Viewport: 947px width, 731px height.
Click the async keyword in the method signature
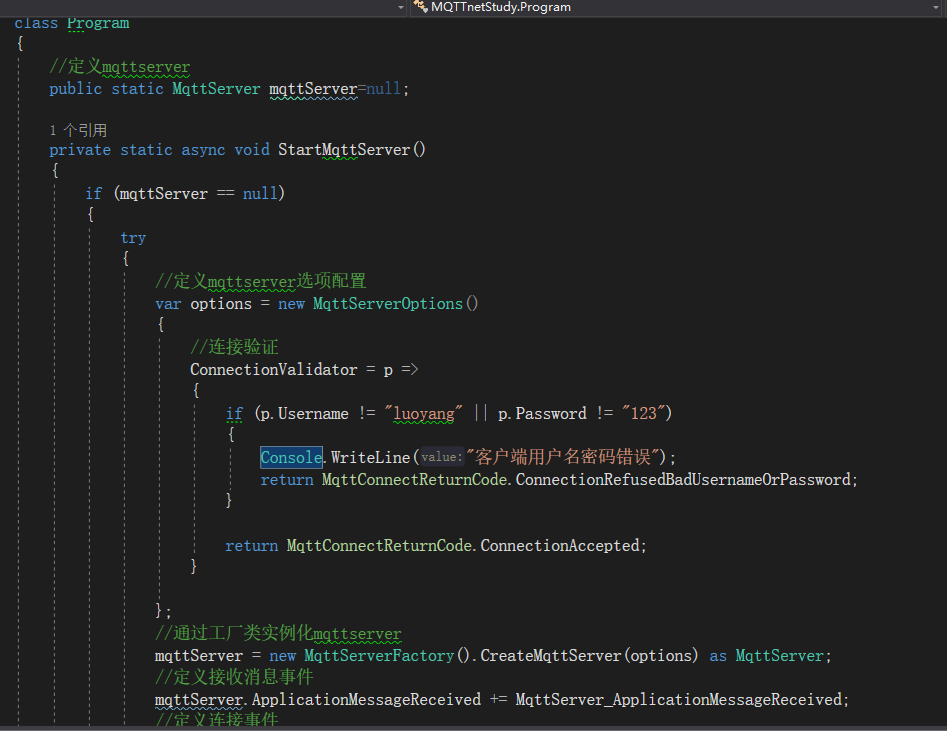click(203, 150)
